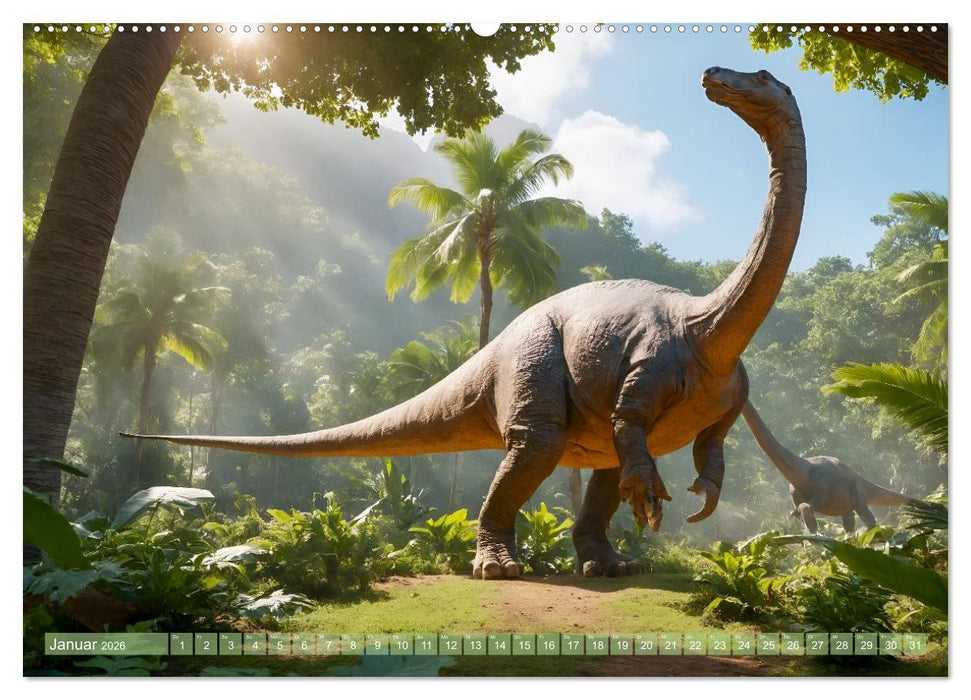The height and width of the screenshot is (700, 971).
Task: Click the darker green date 22 cell
Action: coord(694,645)
